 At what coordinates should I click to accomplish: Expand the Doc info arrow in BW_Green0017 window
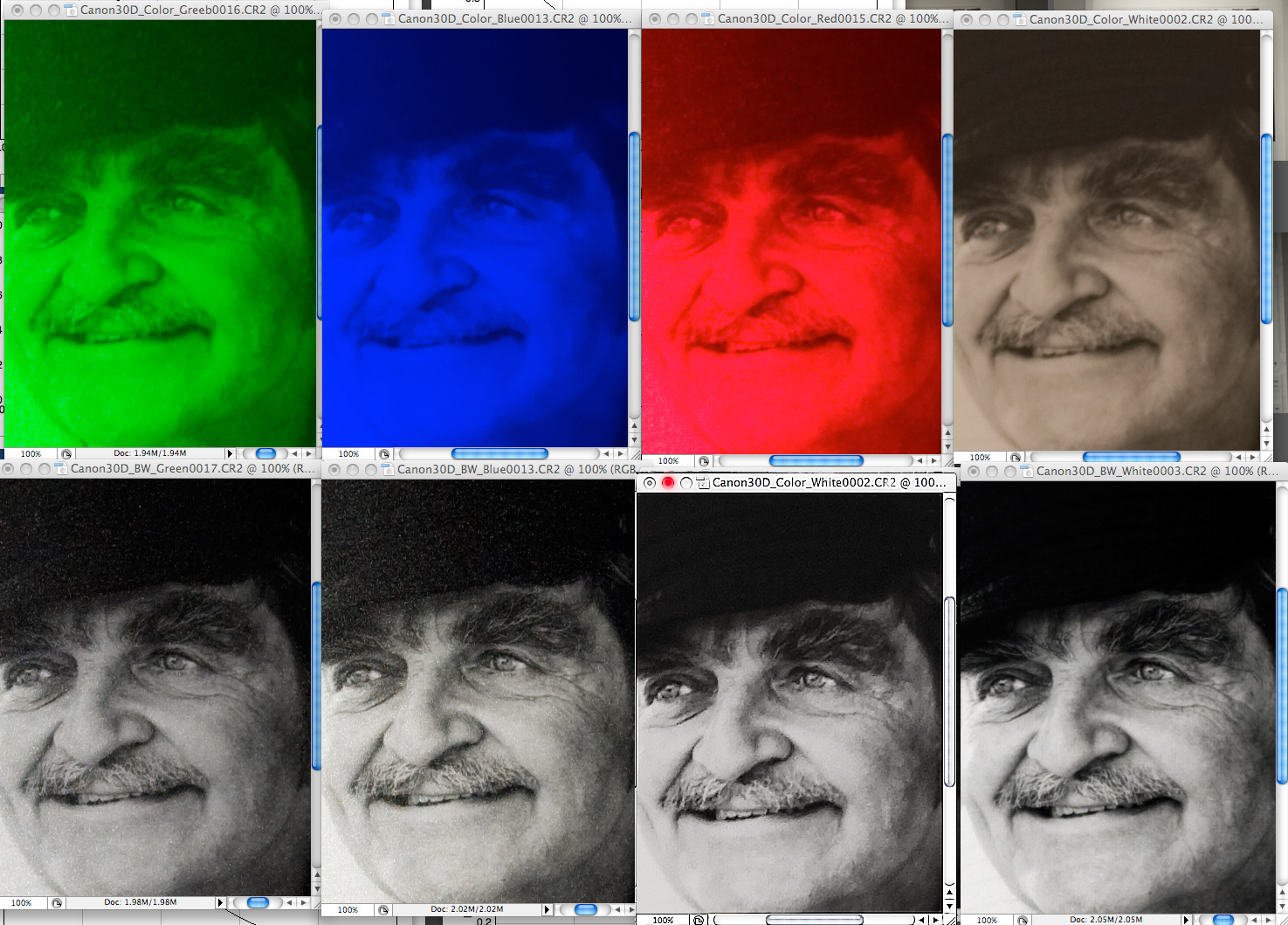pos(219,902)
